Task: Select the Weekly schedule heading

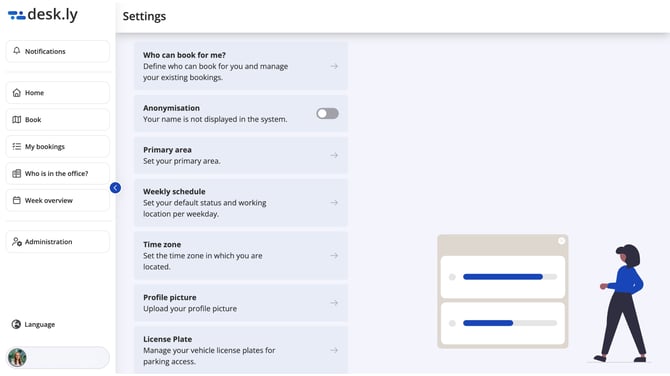Action: (x=174, y=191)
